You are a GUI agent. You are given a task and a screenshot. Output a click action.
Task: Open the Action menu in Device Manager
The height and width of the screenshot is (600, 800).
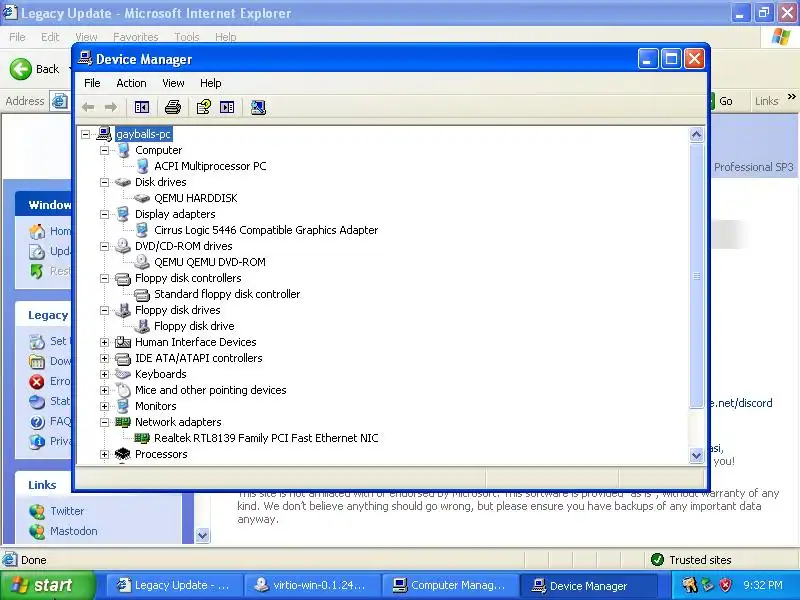click(131, 83)
